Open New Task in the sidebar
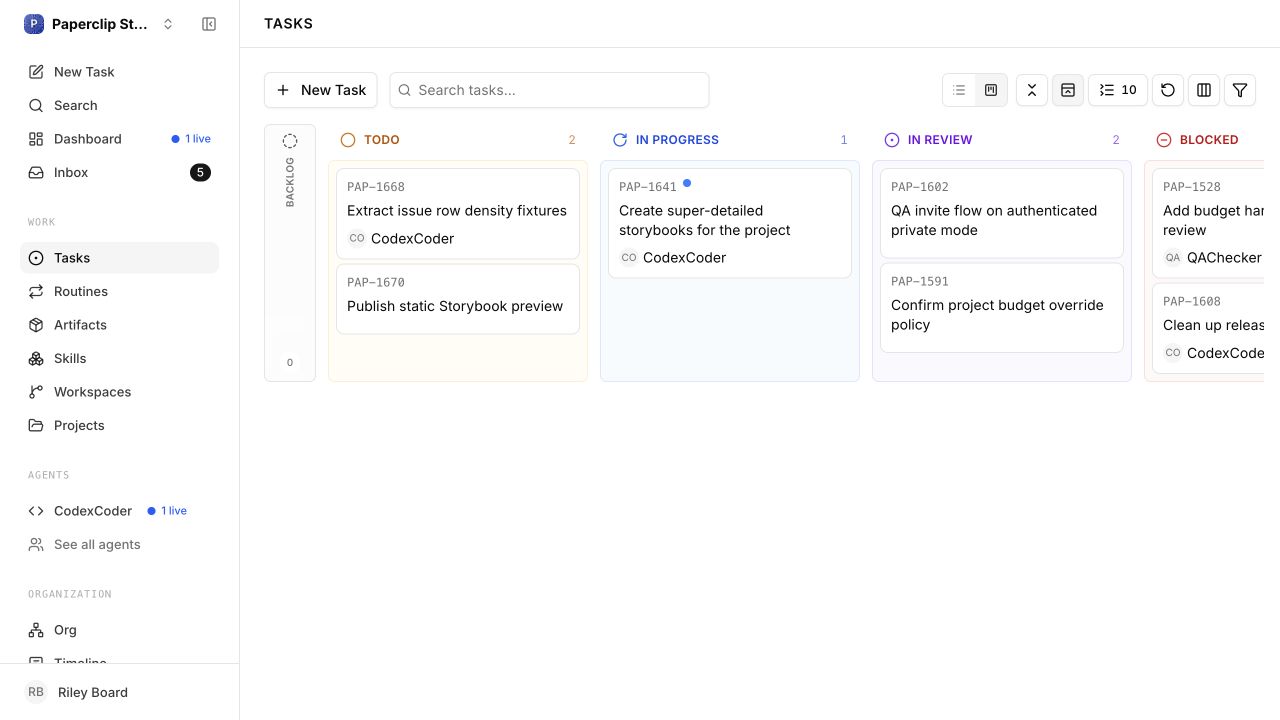 pyautogui.click(x=119, y=72)
